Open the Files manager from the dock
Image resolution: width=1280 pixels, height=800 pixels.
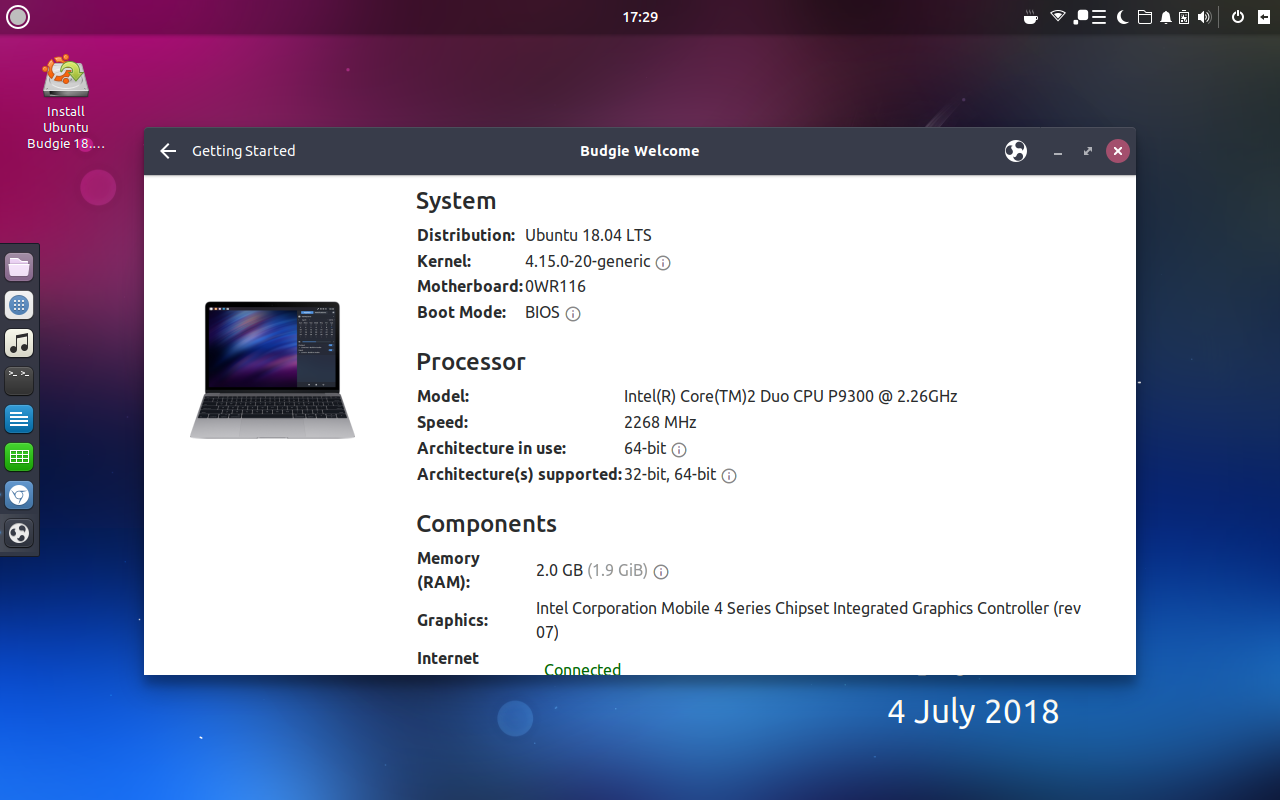[x=19, y=267]
